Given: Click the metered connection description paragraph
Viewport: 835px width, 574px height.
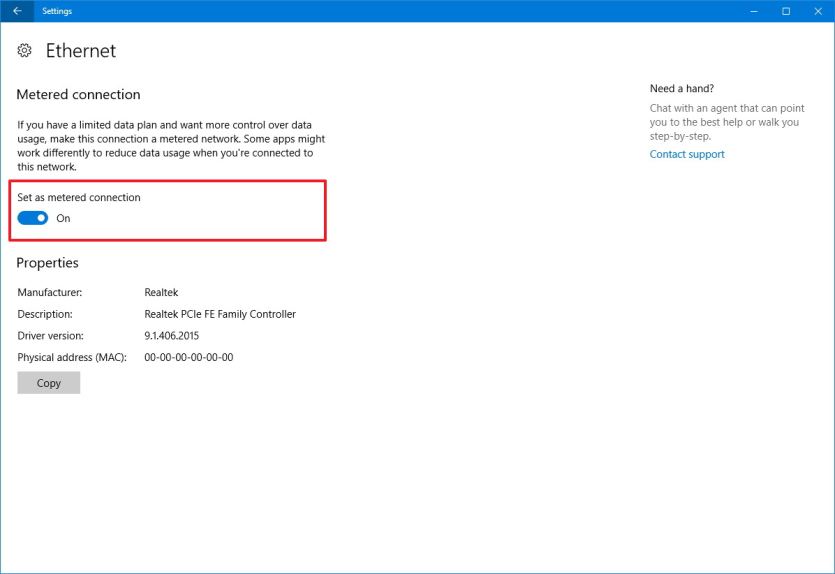Looking at the screenshot, I should click(170, 146).
